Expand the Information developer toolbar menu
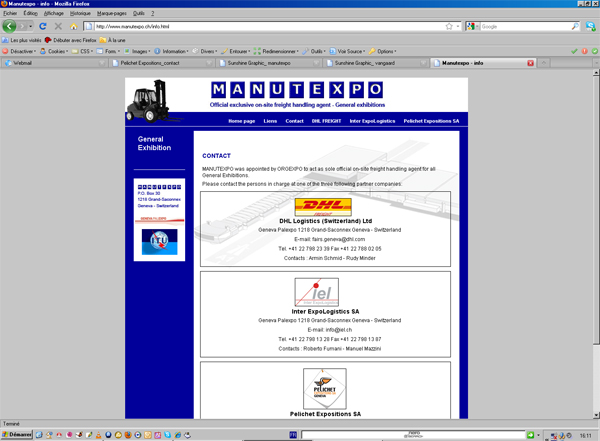600x441 pixels. click(172, 51)
